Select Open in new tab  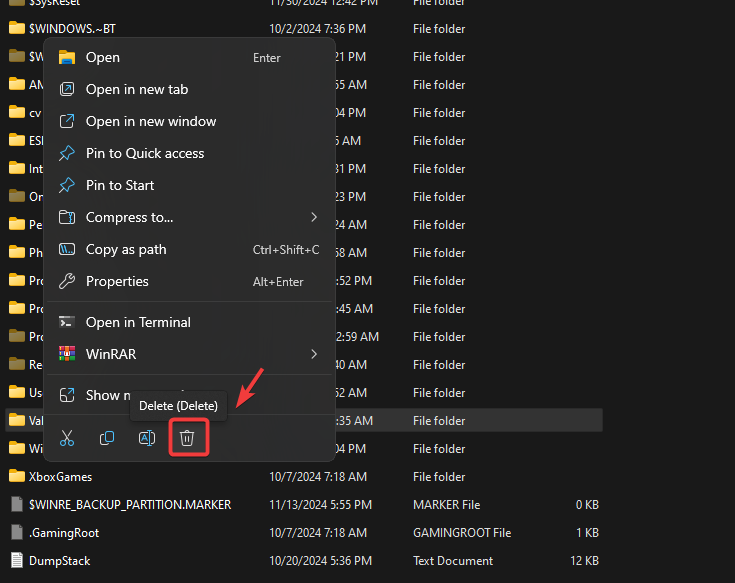(137, 89)
